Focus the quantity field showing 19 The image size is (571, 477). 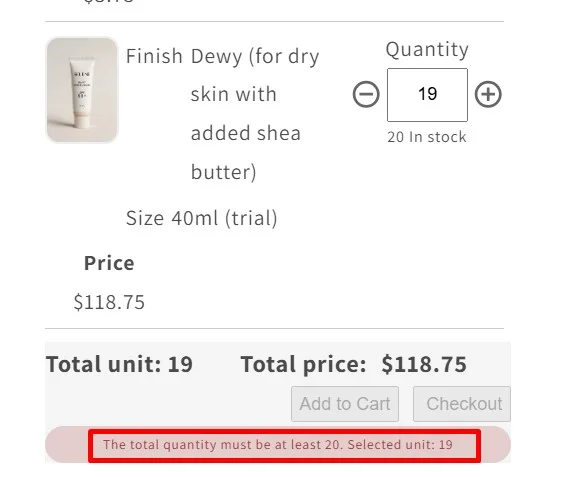coord(427,95)
